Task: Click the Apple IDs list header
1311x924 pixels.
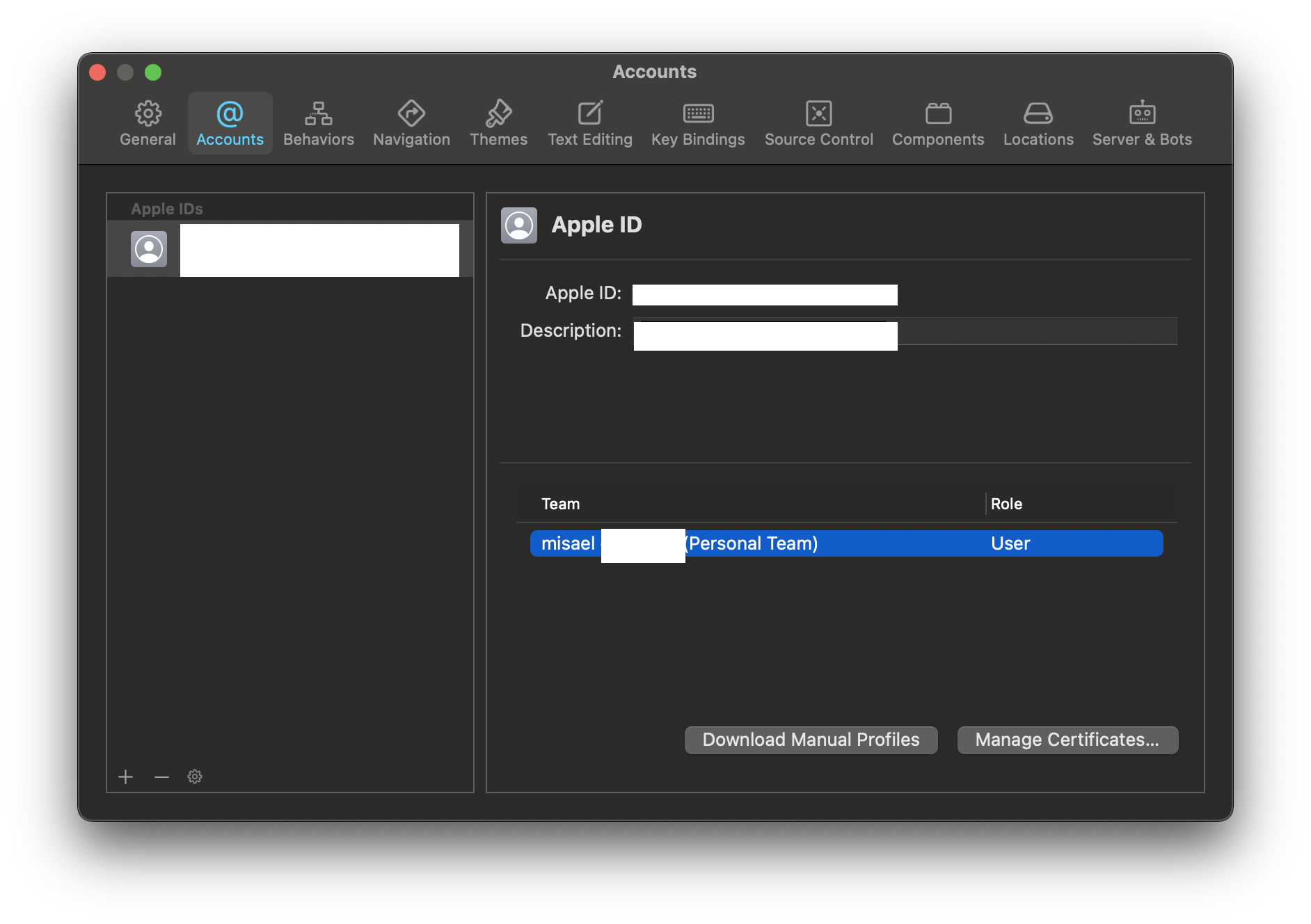Action: tap(167, 209)
